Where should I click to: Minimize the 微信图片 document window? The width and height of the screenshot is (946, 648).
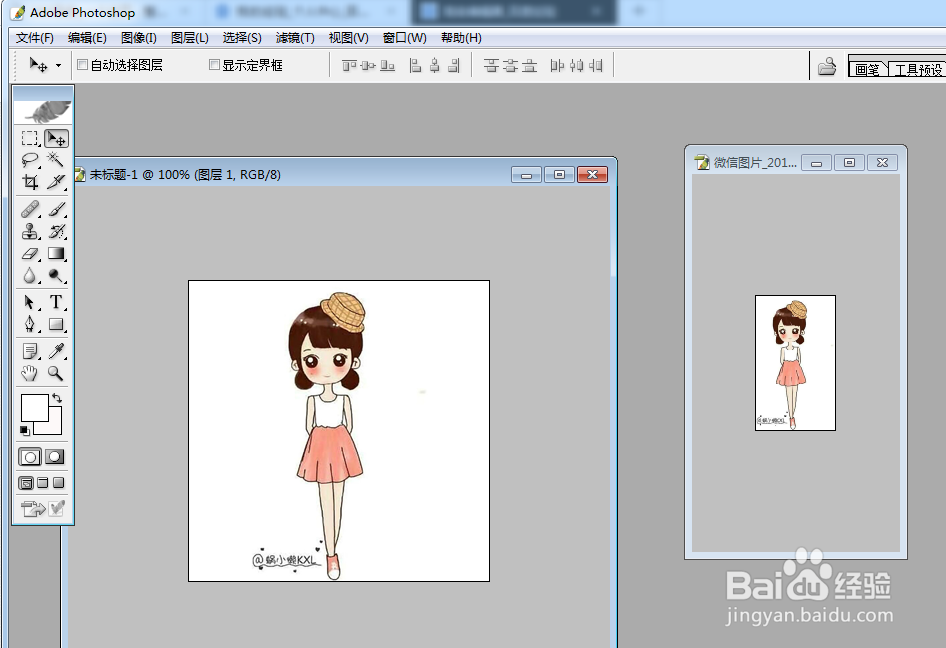coord(816,162)
